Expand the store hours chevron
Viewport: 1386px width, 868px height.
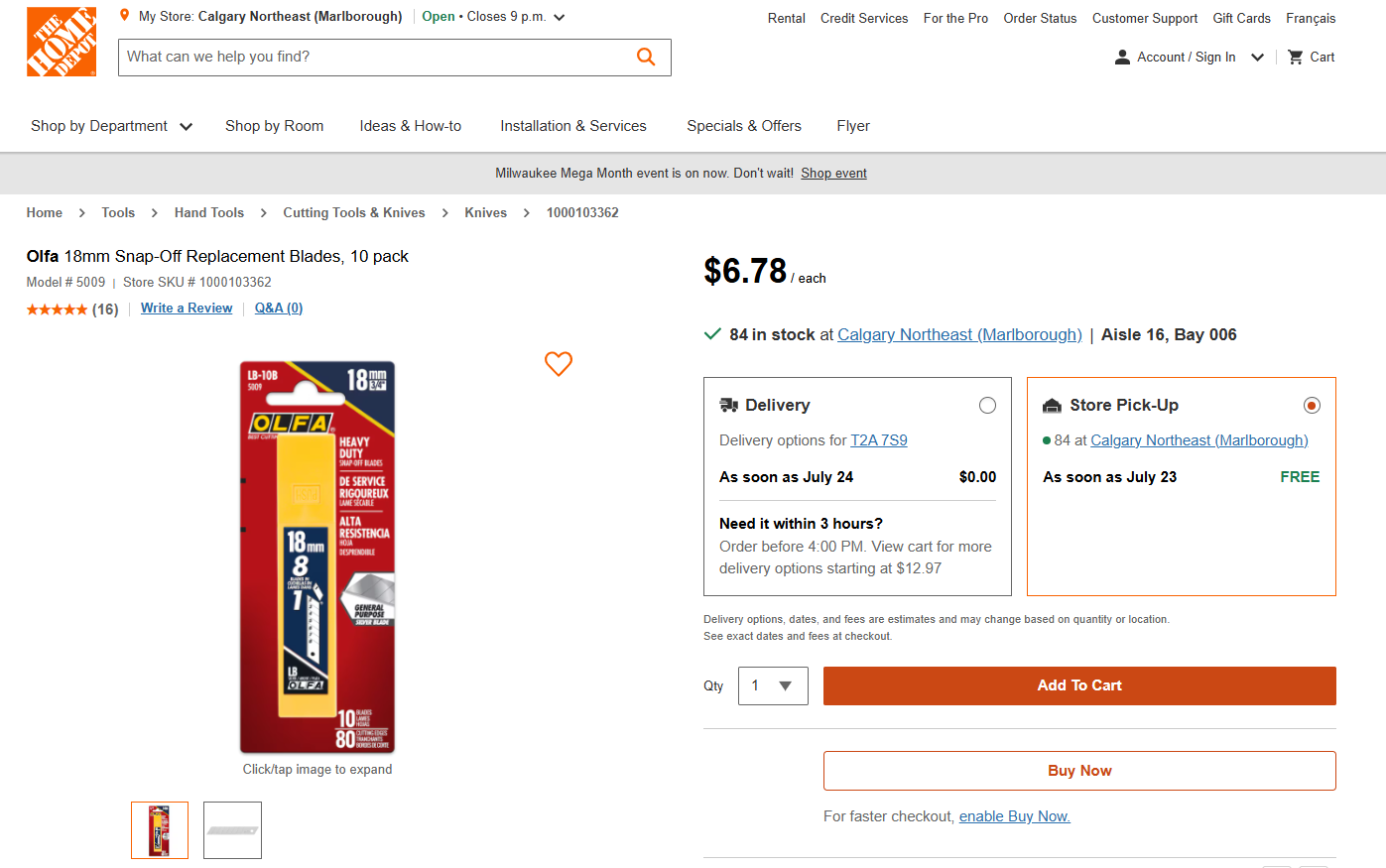(560, 17)
